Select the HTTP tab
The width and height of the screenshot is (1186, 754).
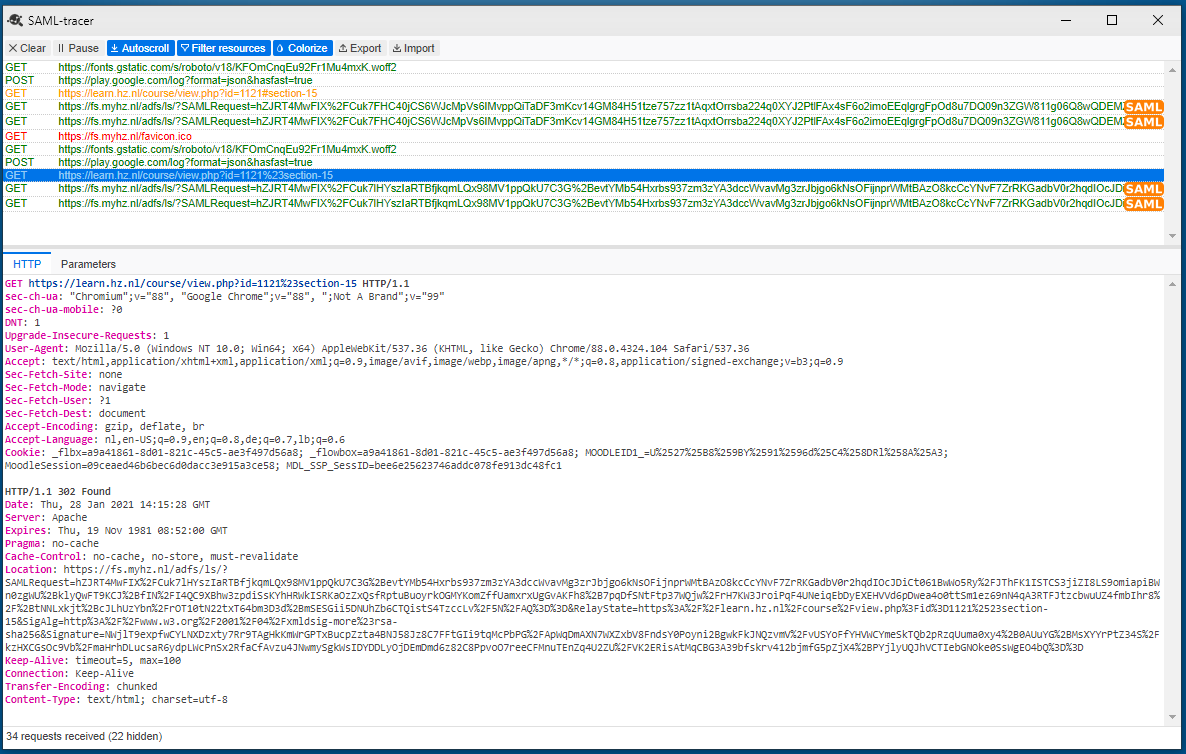[26, 264]
